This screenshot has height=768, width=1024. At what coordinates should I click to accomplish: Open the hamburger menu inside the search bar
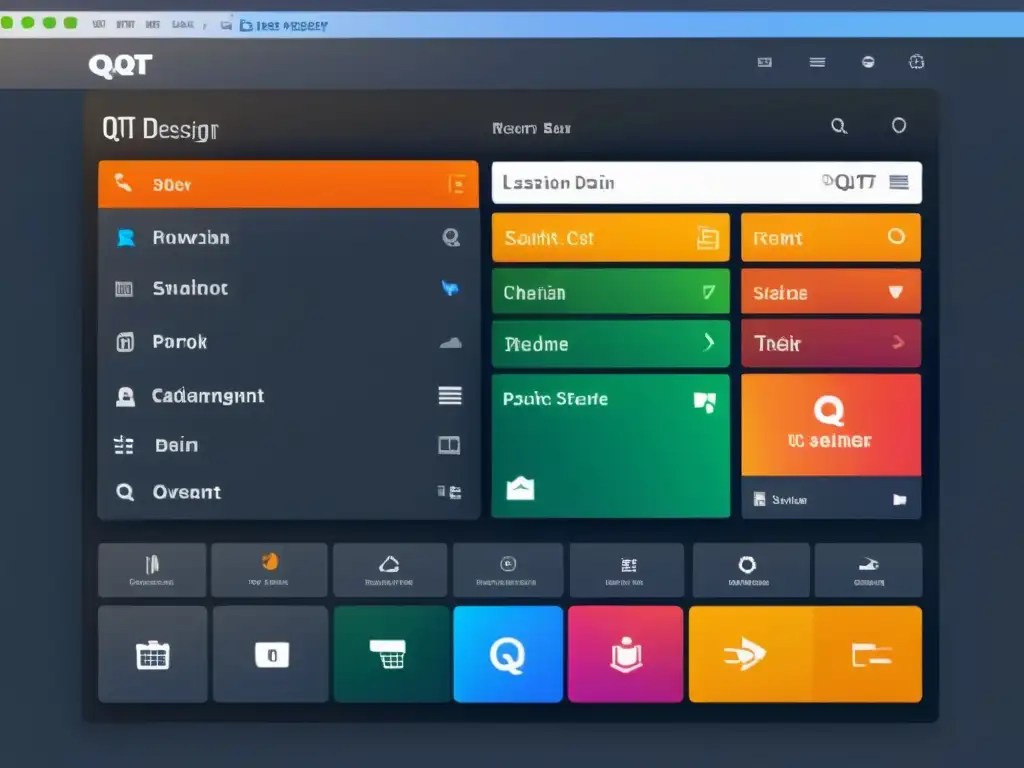[x=898, y=182]
